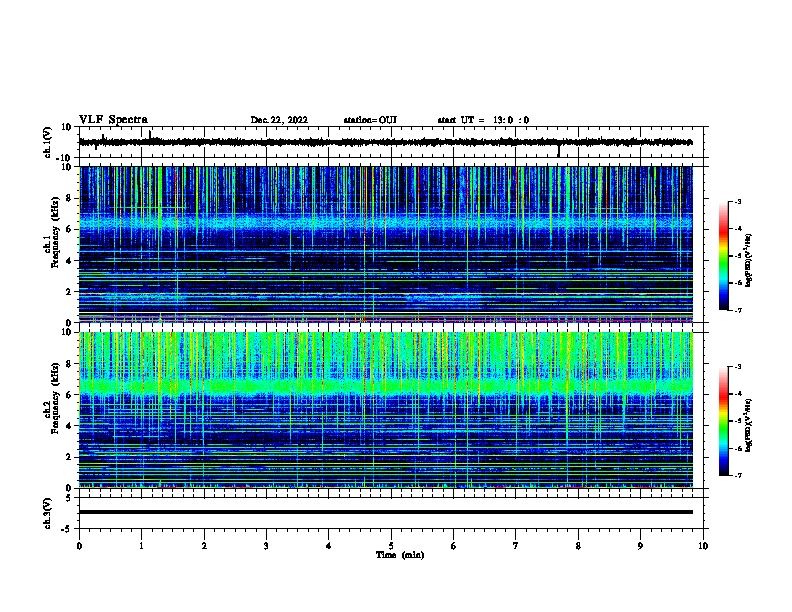Click time axis tick label "2"
792x612 pixels.
204,546
